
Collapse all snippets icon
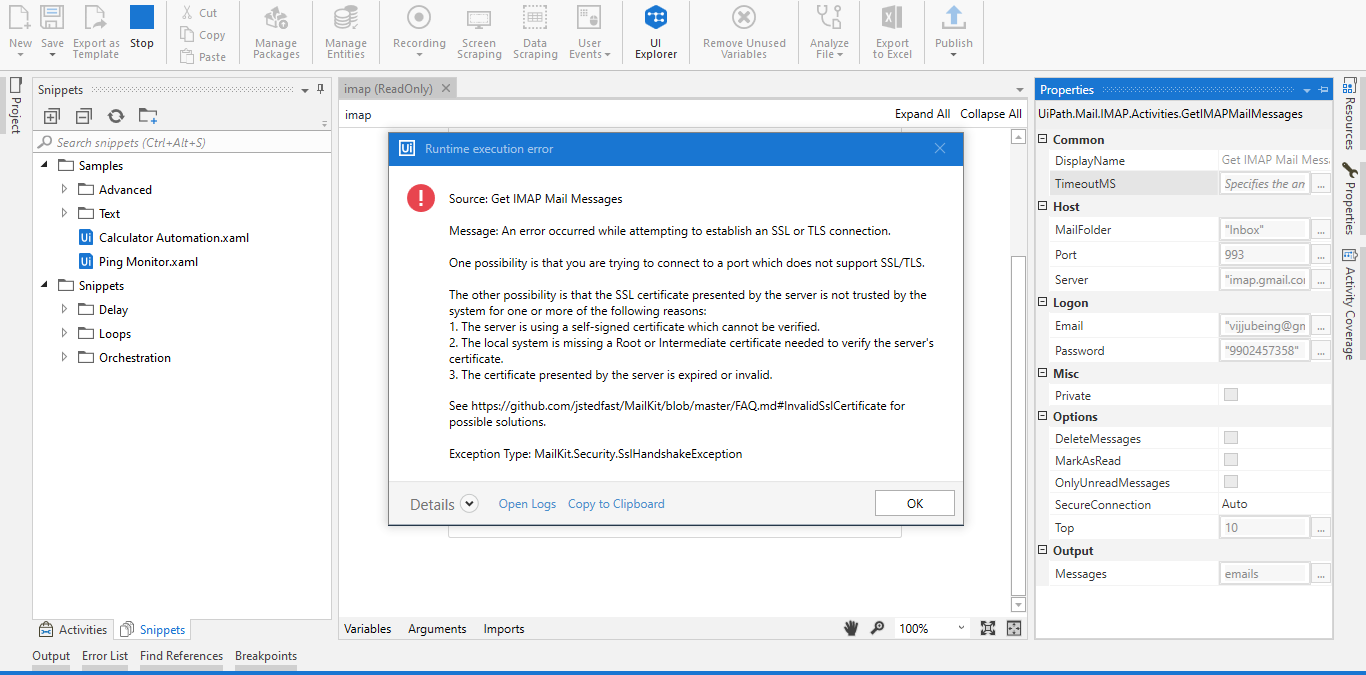coord(84,116)
